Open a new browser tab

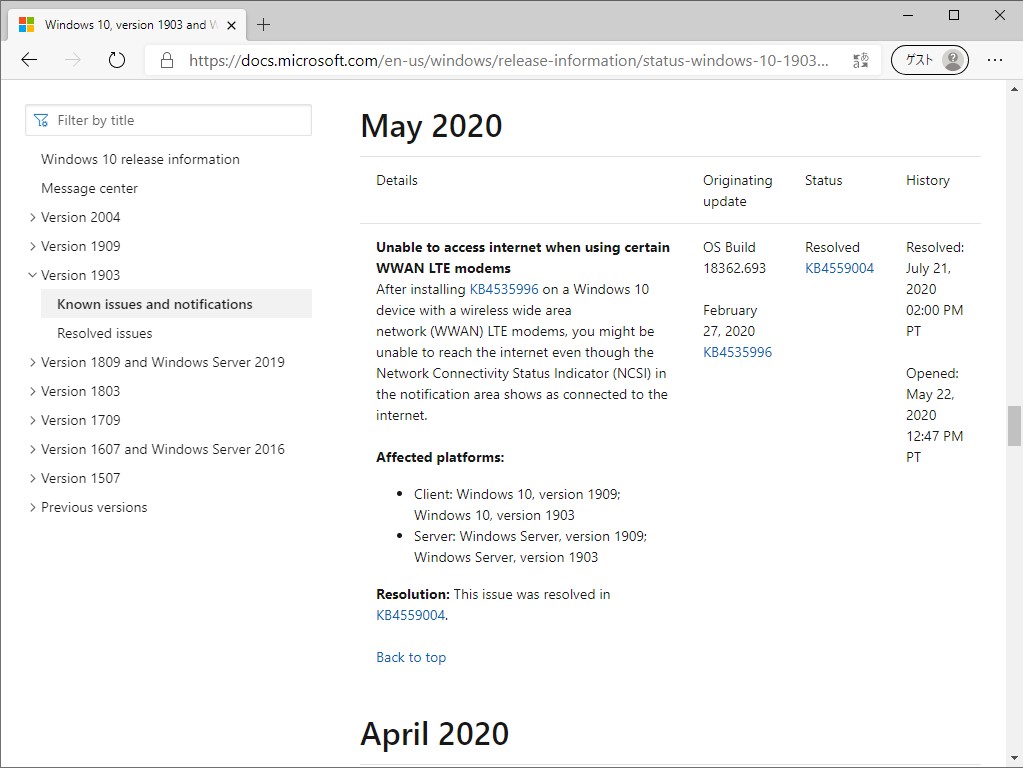click(264, 24)
